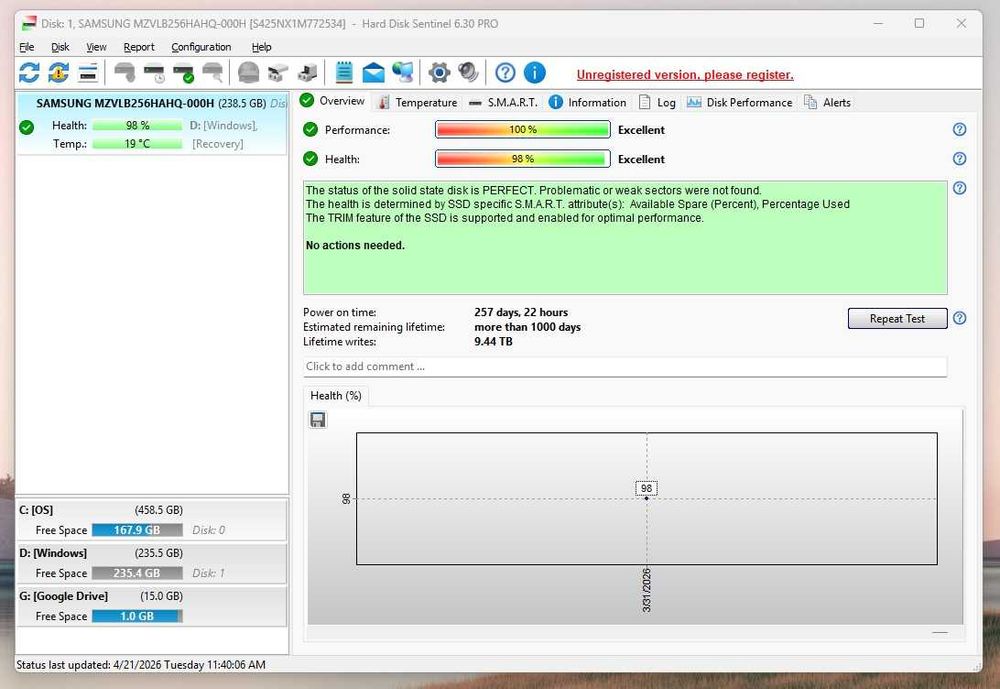Click the 'Unregistered version, please register' link
This screenshot has width=1000, height=689.
[x=685, y=75]
